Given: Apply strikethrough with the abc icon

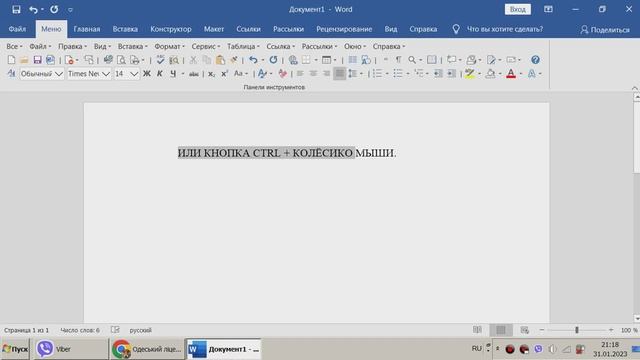Looking at the screenshot, I should (x=194, y=74).
